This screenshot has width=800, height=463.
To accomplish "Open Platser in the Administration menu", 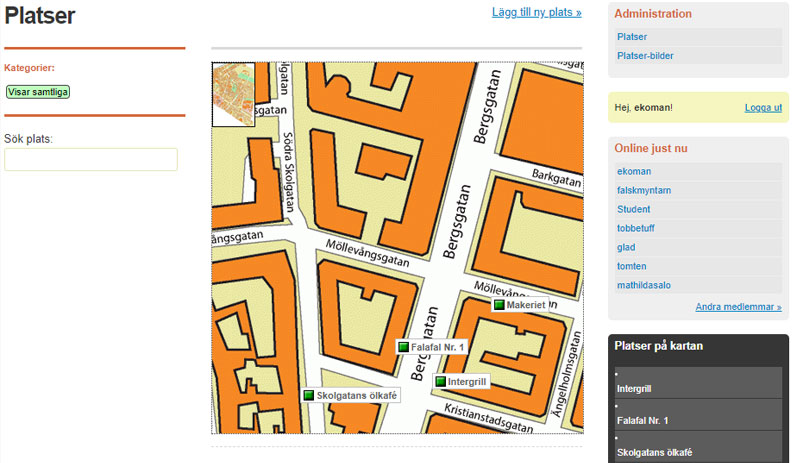I will pos(632,37).
